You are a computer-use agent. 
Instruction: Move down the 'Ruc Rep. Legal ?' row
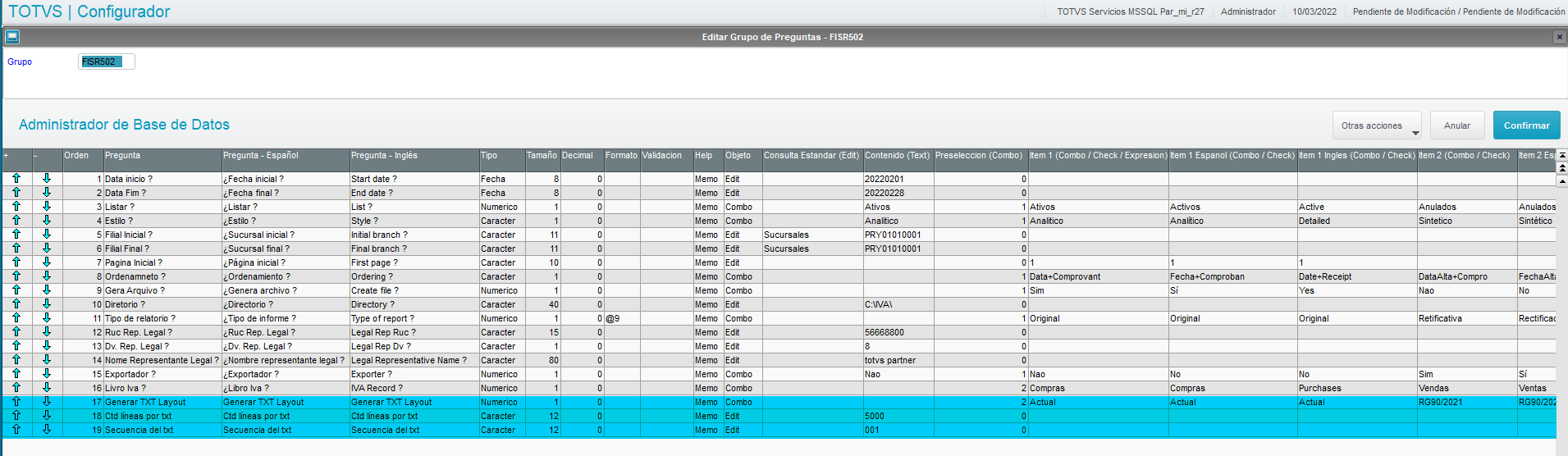[x=47, y=331]
